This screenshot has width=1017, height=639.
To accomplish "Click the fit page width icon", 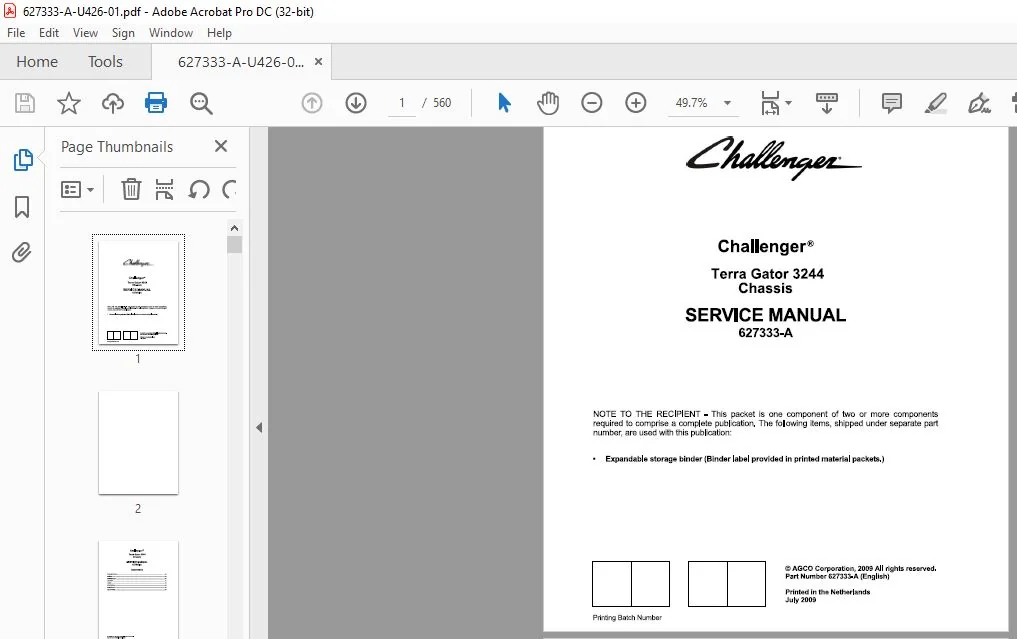I will click(770, 102).
